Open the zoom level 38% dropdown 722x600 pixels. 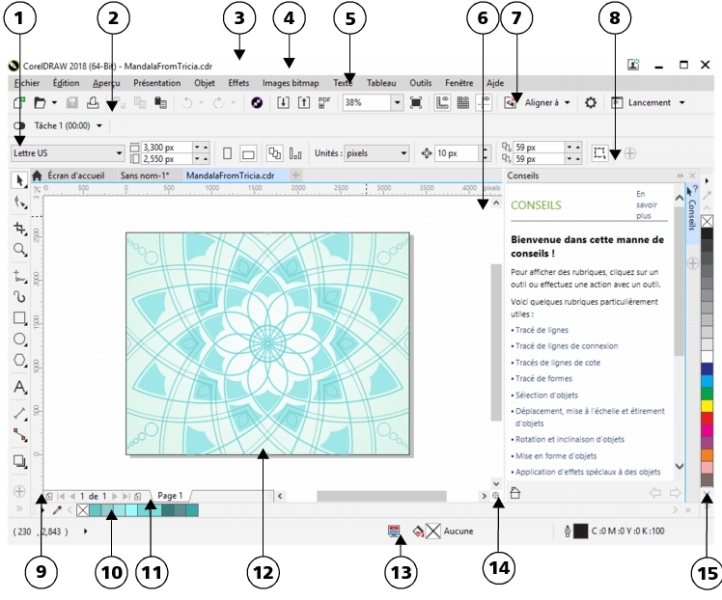point(397,102)
